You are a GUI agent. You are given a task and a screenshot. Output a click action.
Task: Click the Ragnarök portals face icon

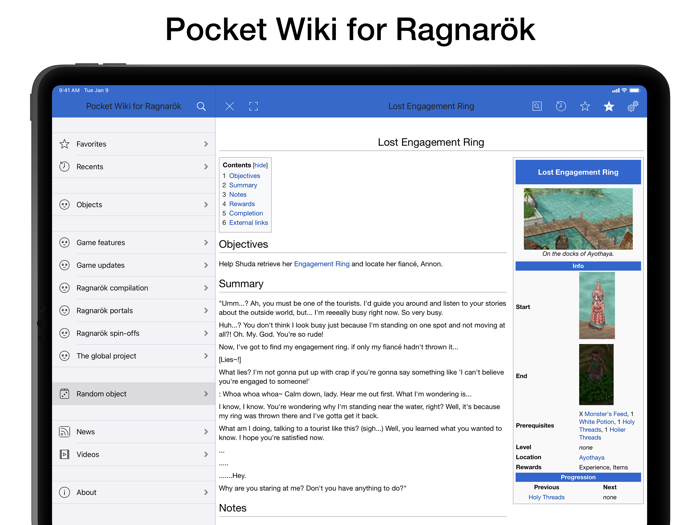65,310
